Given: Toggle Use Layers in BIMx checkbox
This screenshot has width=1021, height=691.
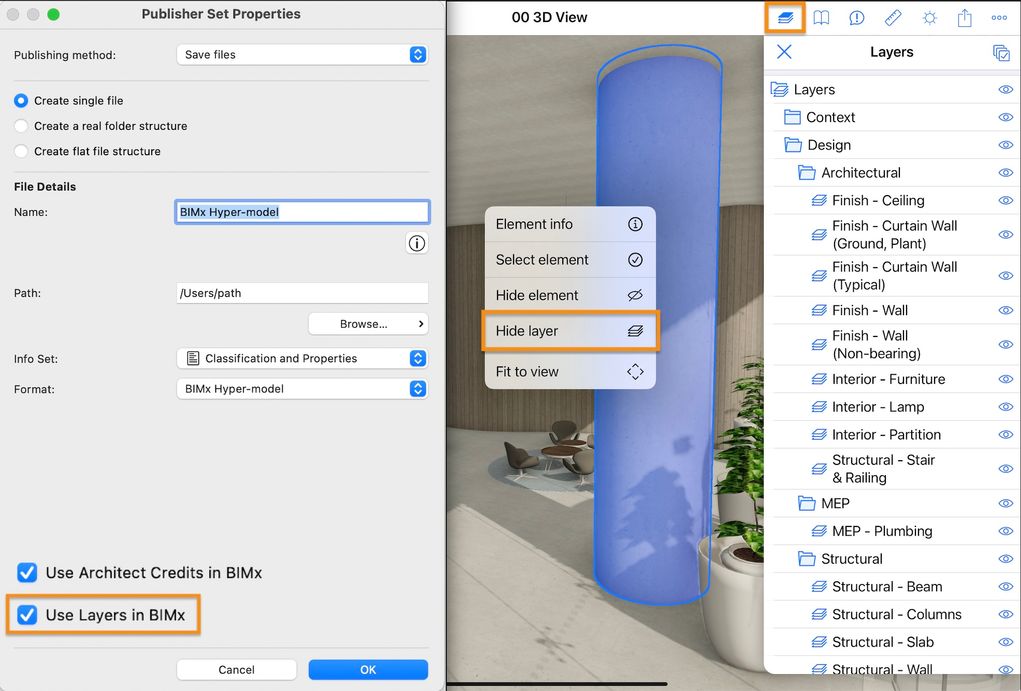Looking at the screenshot, I should (27, 615).
